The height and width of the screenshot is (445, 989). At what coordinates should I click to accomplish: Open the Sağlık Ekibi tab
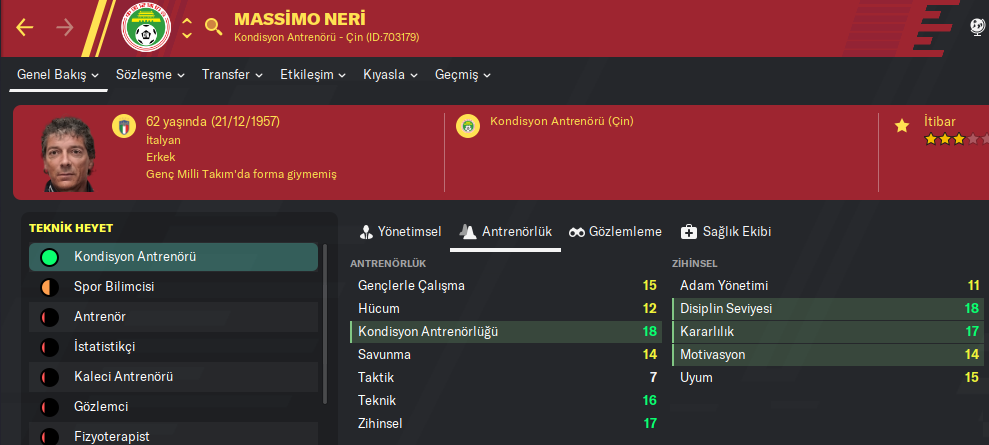tap(725, 232)
